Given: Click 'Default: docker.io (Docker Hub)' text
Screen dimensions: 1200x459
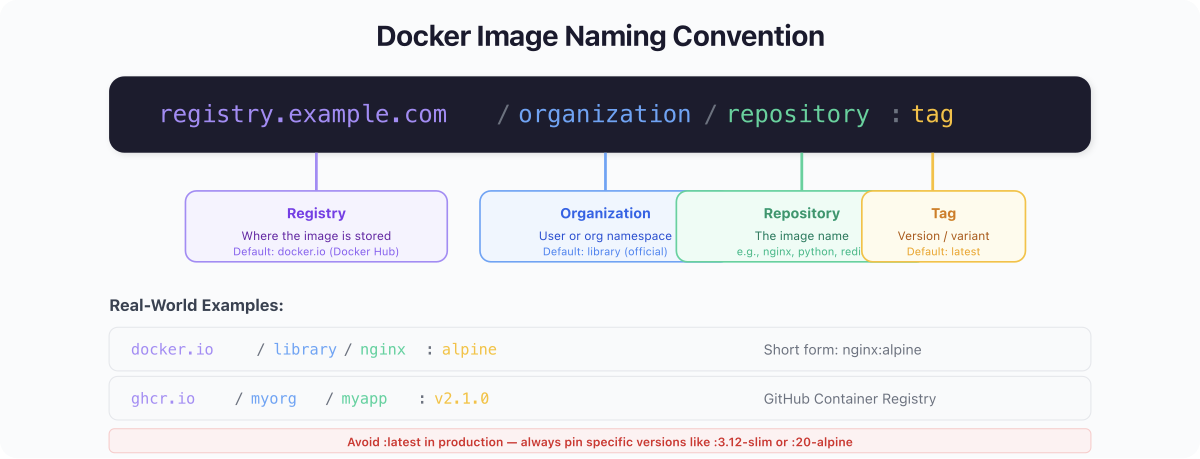Looking at the screenshot, I should [x=316, y=251].
